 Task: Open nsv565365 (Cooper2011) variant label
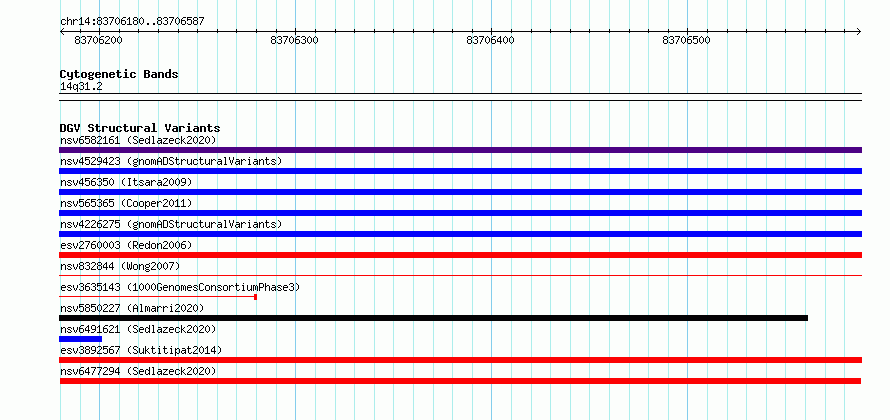(x=126, y=203)
